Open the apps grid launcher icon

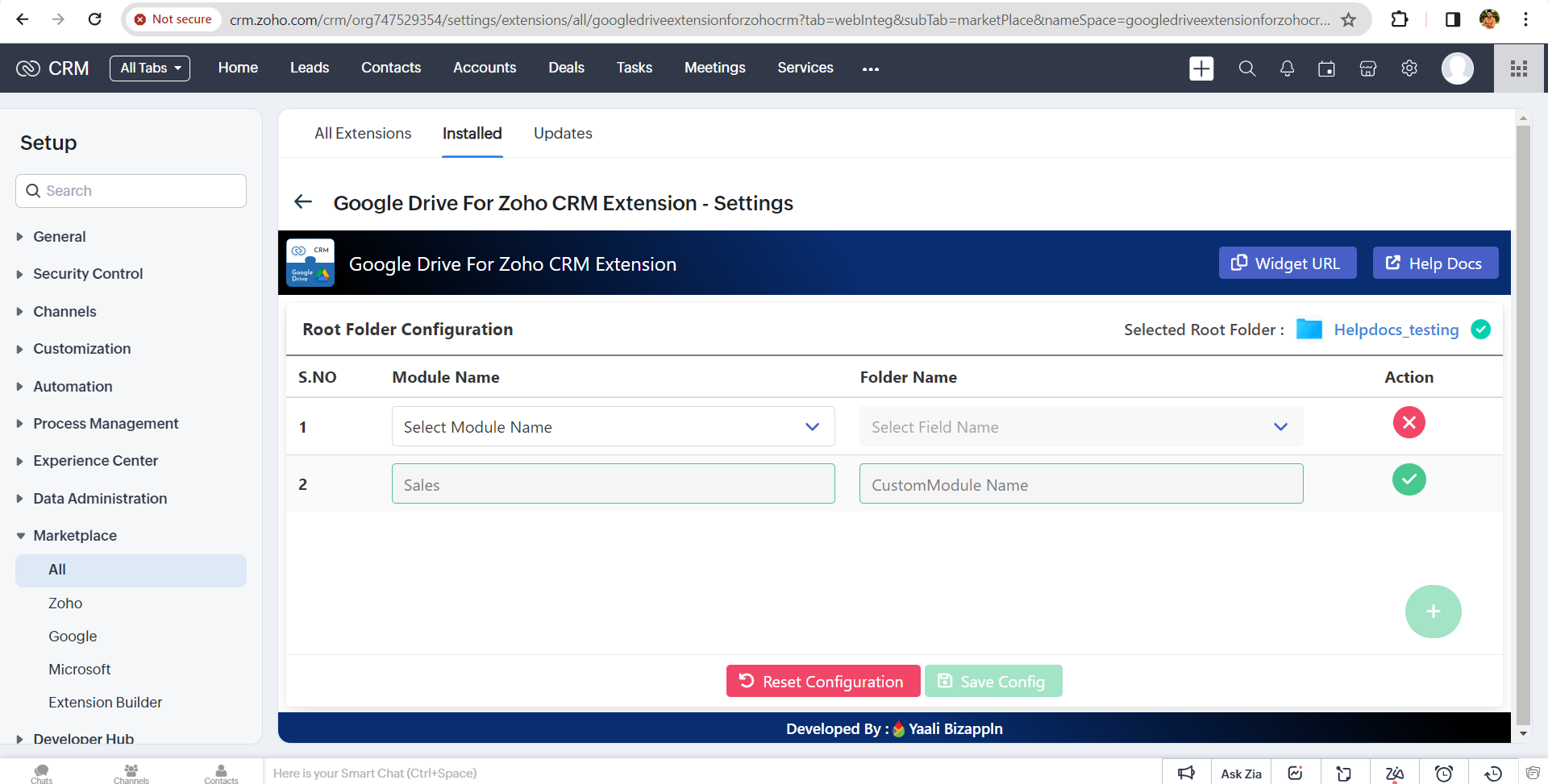point(1519,68)
